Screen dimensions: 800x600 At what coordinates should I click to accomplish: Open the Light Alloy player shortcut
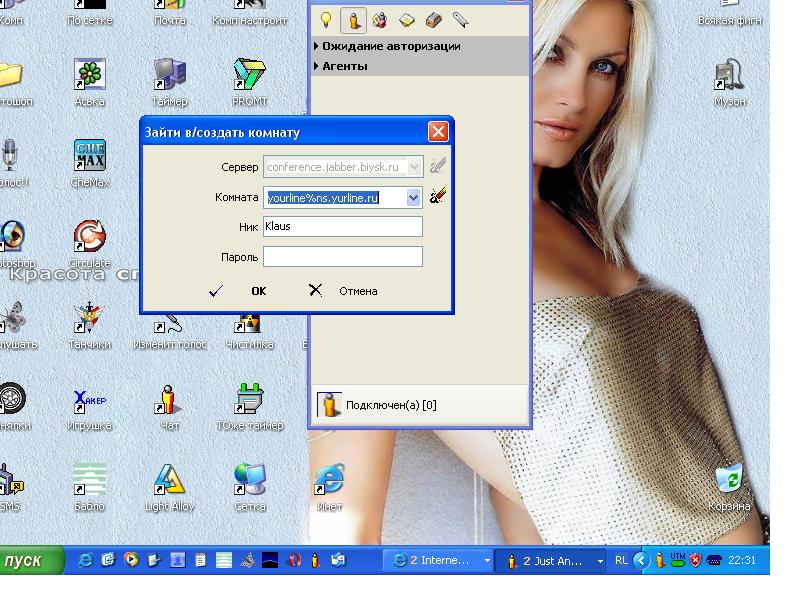click(169, 481)
